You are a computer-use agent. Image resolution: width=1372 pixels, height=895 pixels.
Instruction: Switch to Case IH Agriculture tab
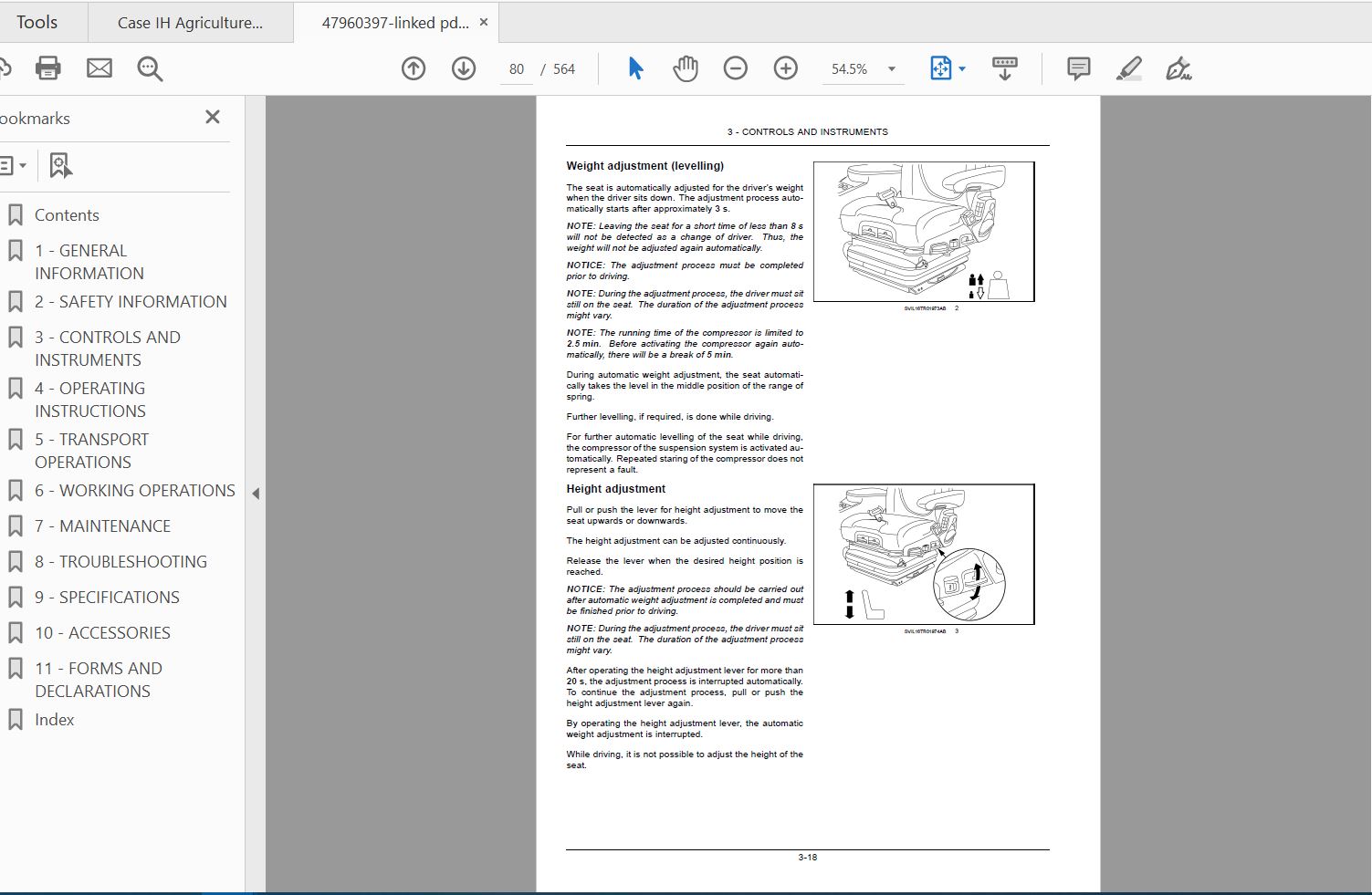(190, 23)
